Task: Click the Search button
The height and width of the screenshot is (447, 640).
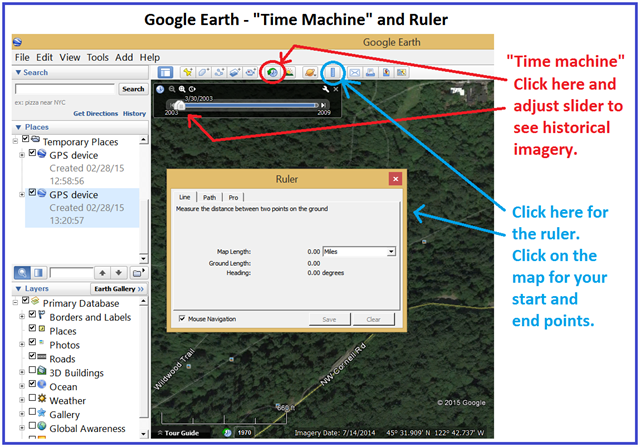Action: pyautogui.click(x=133, y=89)
